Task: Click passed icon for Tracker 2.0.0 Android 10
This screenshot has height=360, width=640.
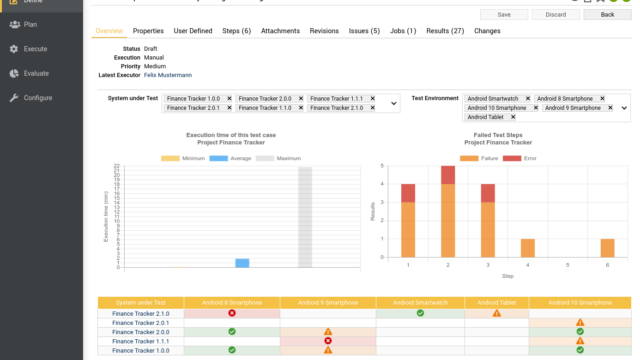Action: point(580,331)
